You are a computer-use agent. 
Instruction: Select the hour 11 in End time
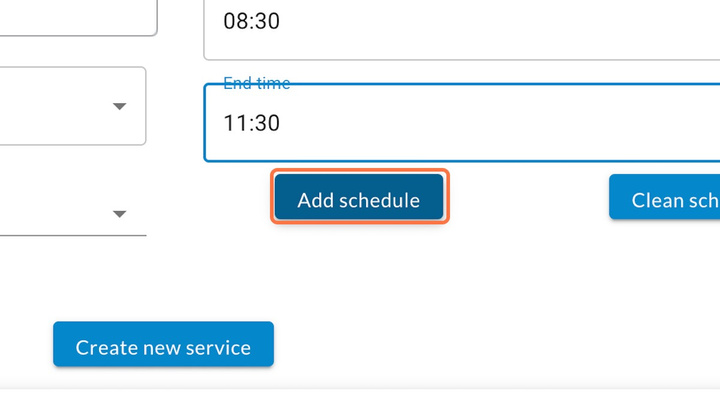(234, 123)
